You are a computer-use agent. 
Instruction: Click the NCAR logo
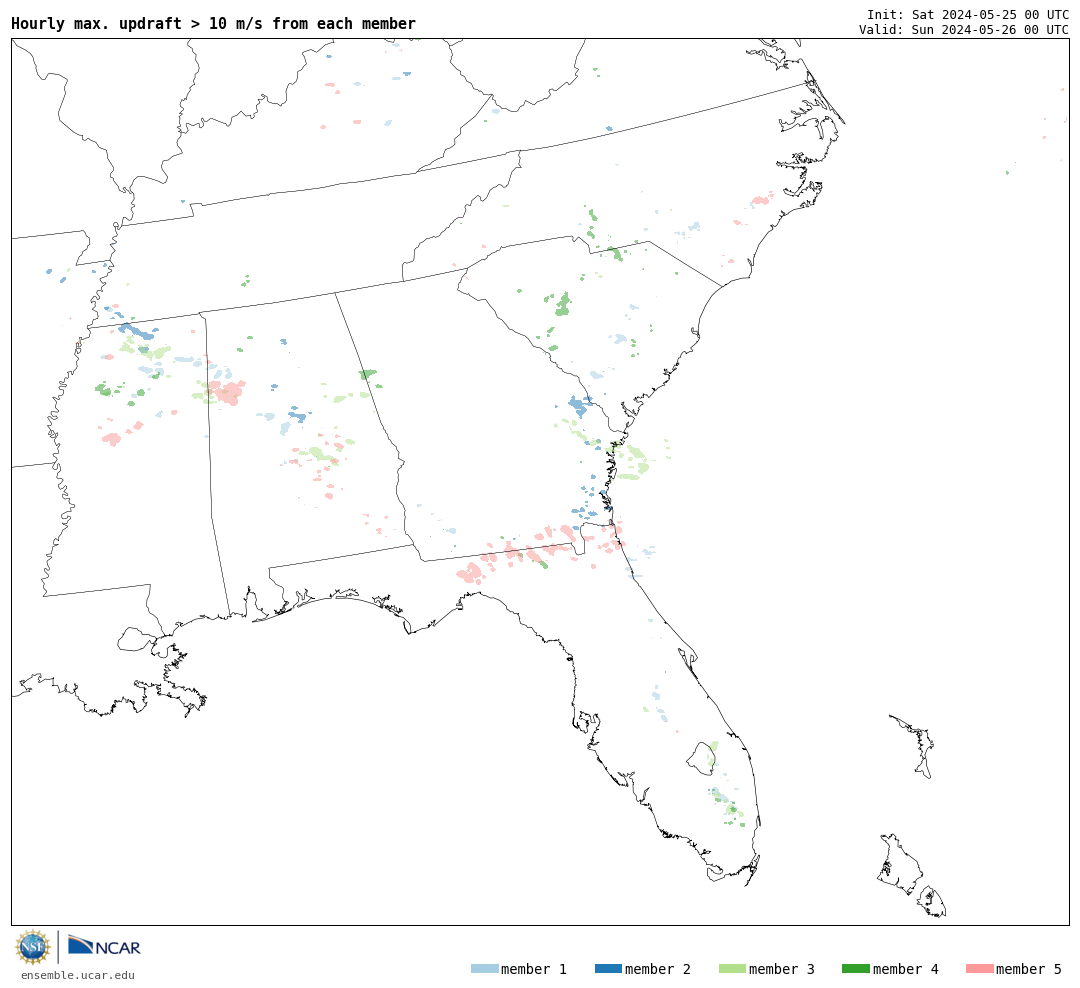[104, 946]
